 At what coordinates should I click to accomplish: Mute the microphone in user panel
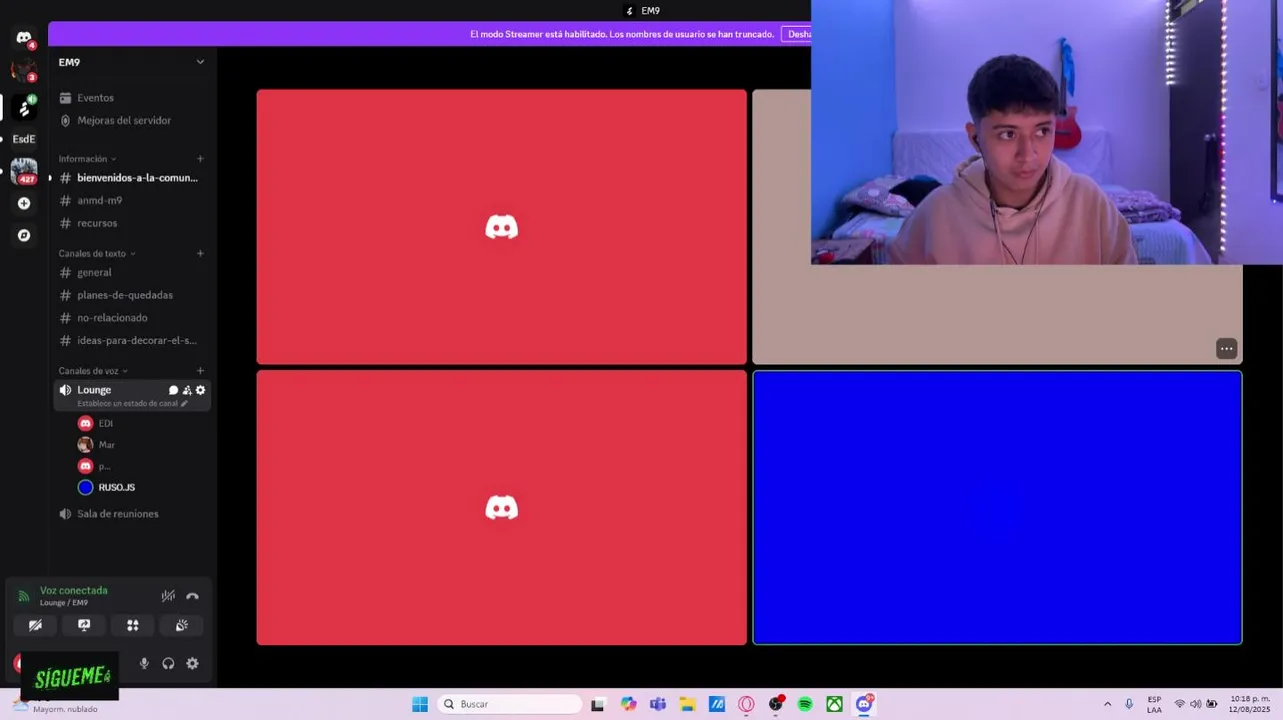pyautogui.click(x=144, y=663)
